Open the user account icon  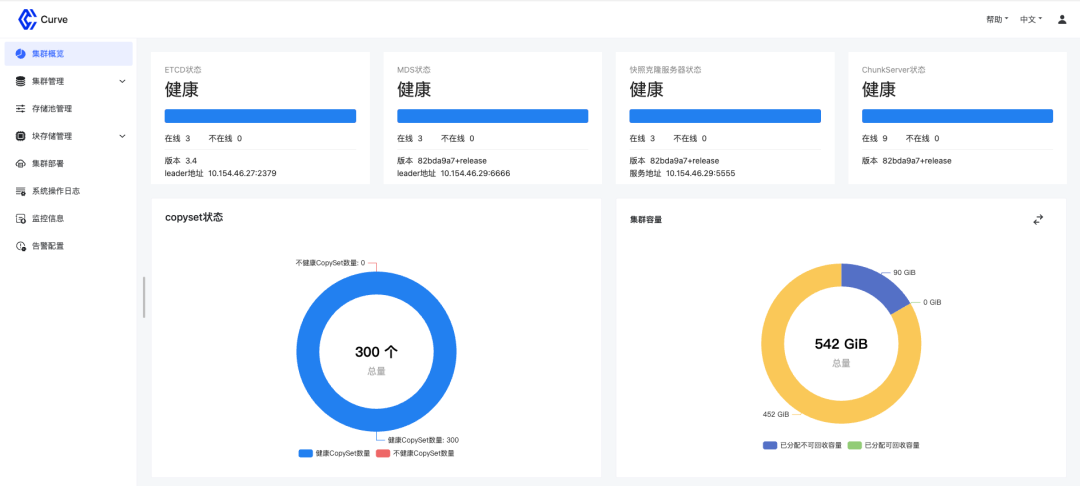point(1061,19)
